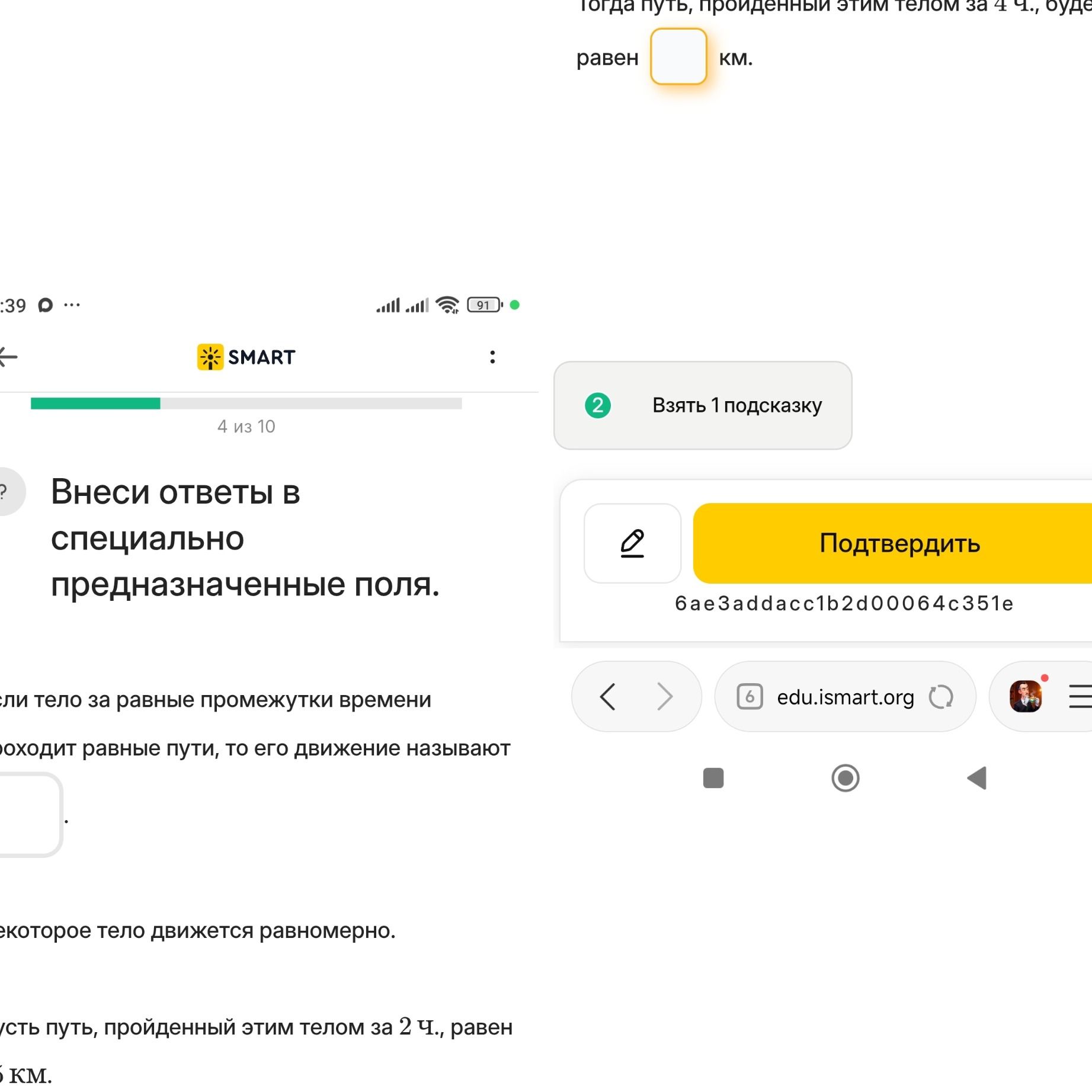This screenshot has width=1092, height=1092.
Task: Tap the Wi-Fi status icon
Action: click(x=448, y=305)
